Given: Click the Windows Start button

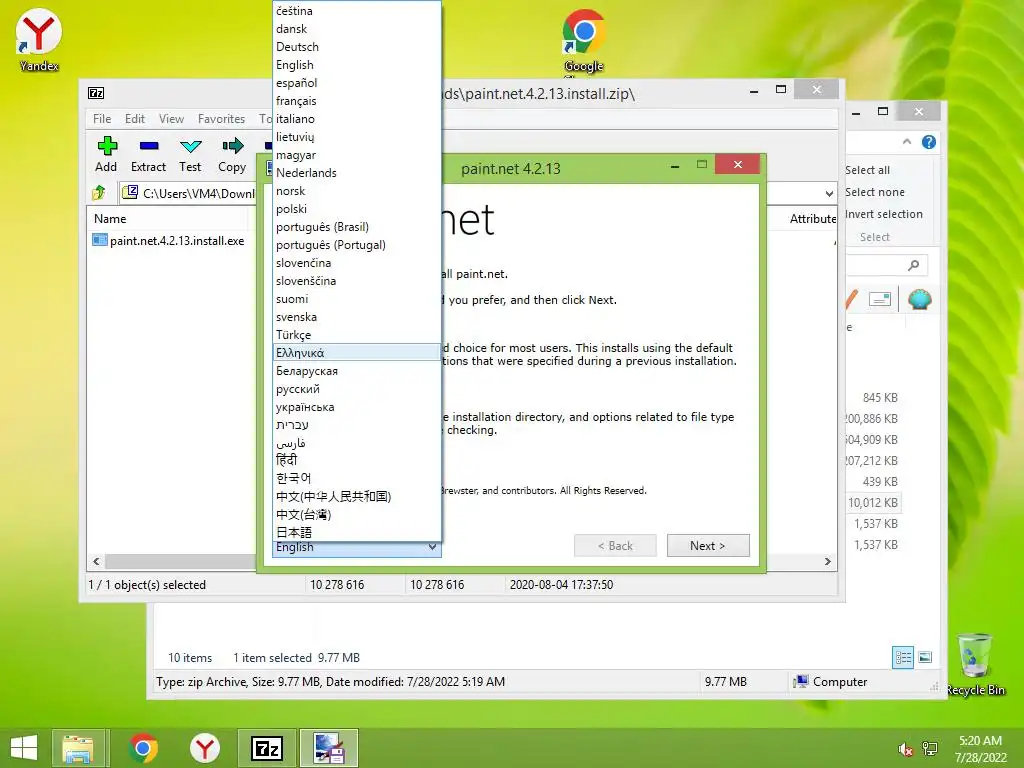Looking at the screenshot, I should 24,748.
